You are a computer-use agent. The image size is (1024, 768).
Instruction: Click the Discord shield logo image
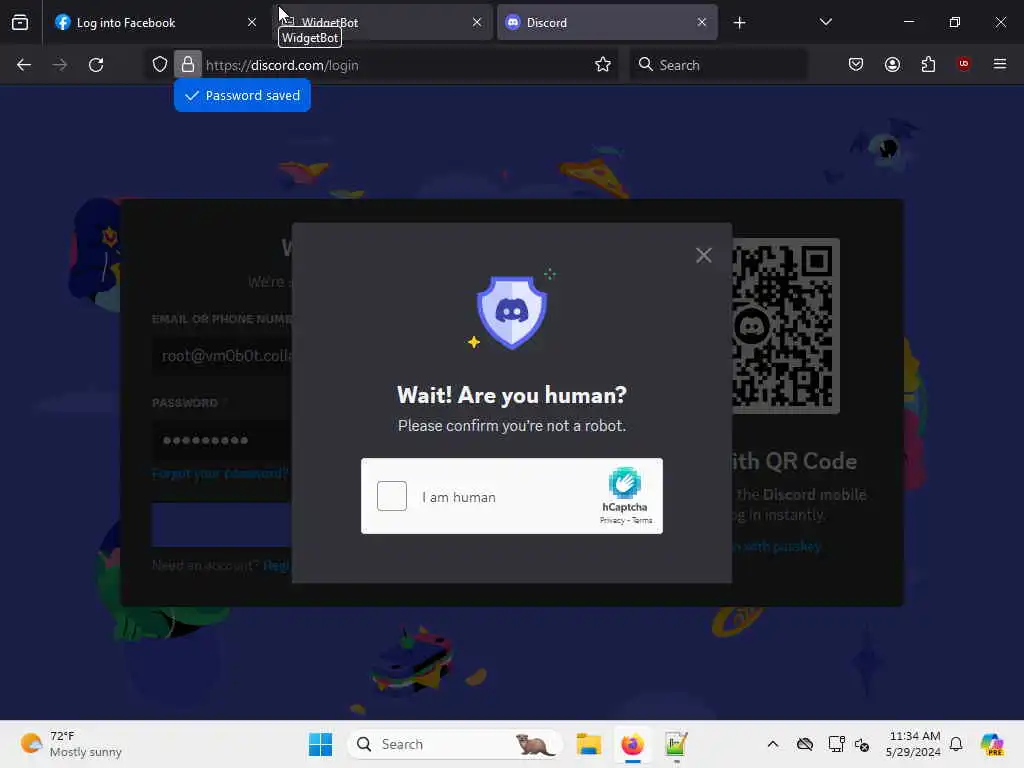tap(512, 312)
